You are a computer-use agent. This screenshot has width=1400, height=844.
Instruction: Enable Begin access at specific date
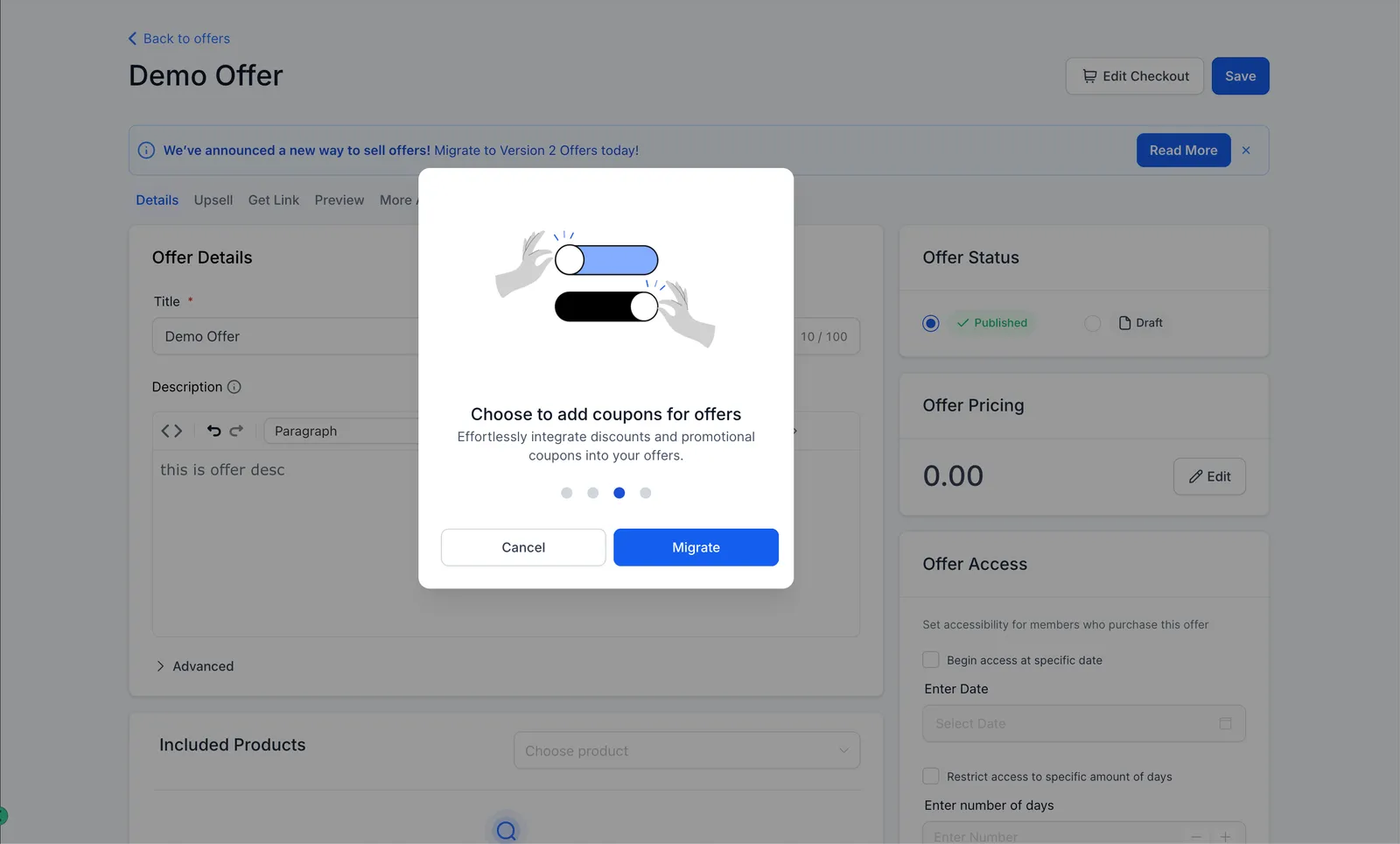click(x=931, y=660)
